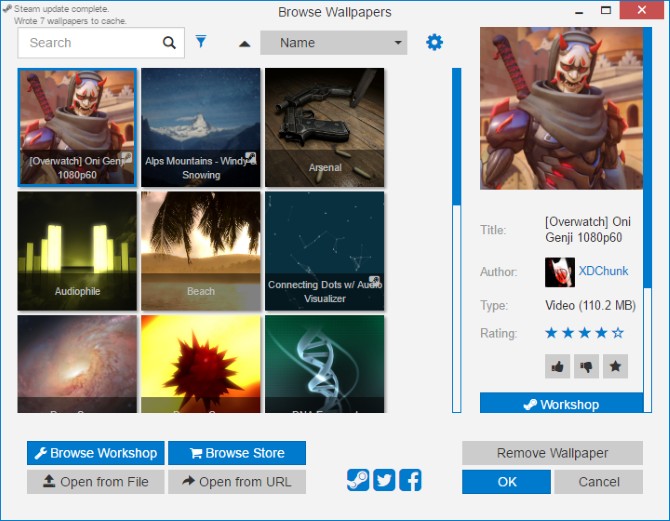The image size is (670, 521).
Task: Click the Browse Store button
Action: point(237,453)
